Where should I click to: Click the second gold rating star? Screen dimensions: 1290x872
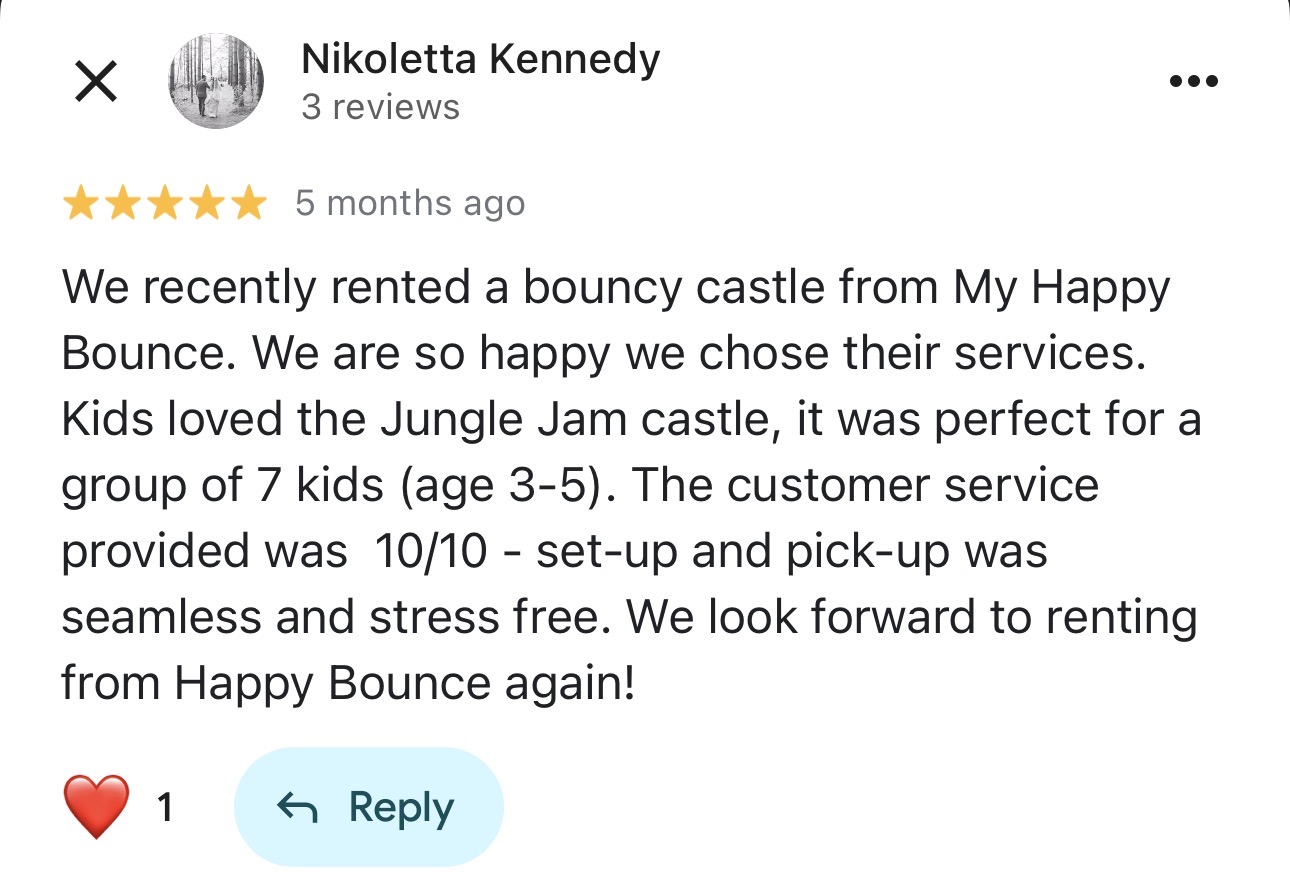[x=122, y=204]
